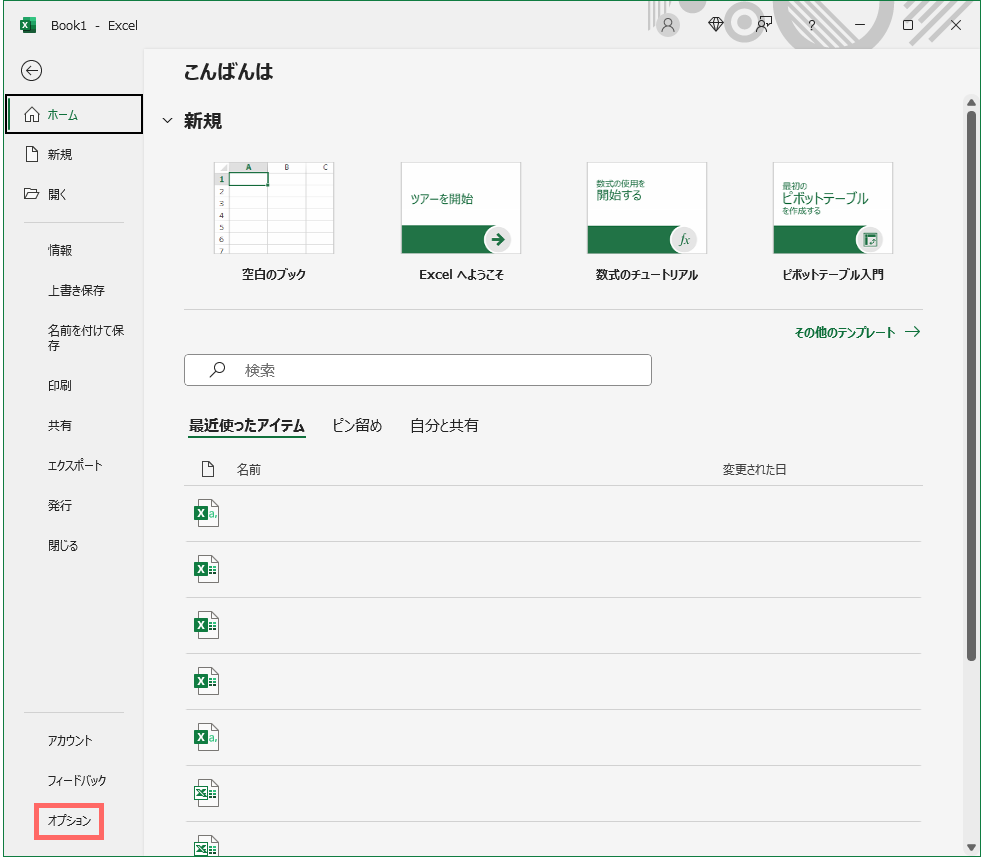Viewport: 984px width, 857px height.
Task: Sort recent files by 名前
Action: (x=248, y=468)
